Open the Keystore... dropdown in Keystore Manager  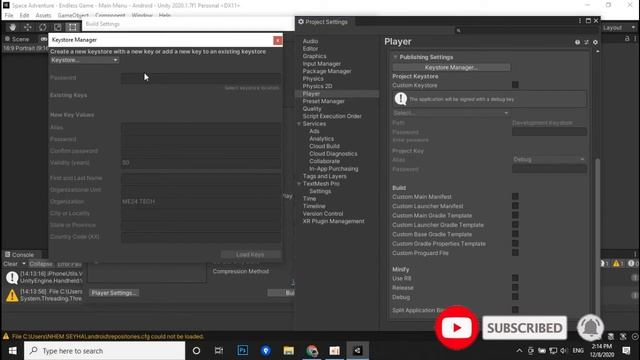point(84,60)
